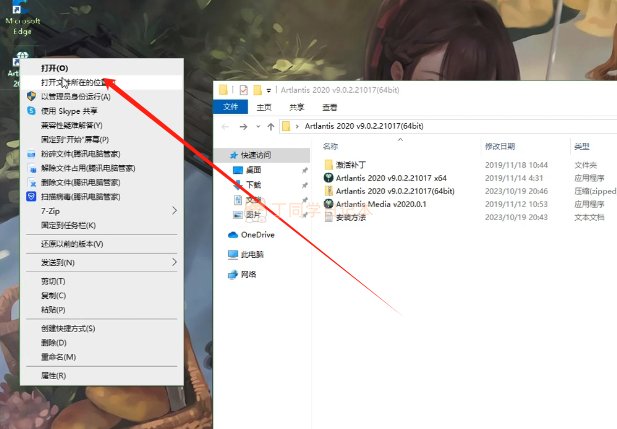Click the 2023/10/19 20:46 date cell
The width and height of the screenshot is (617, 429).
pyautogui.click(x=516, y=191)
